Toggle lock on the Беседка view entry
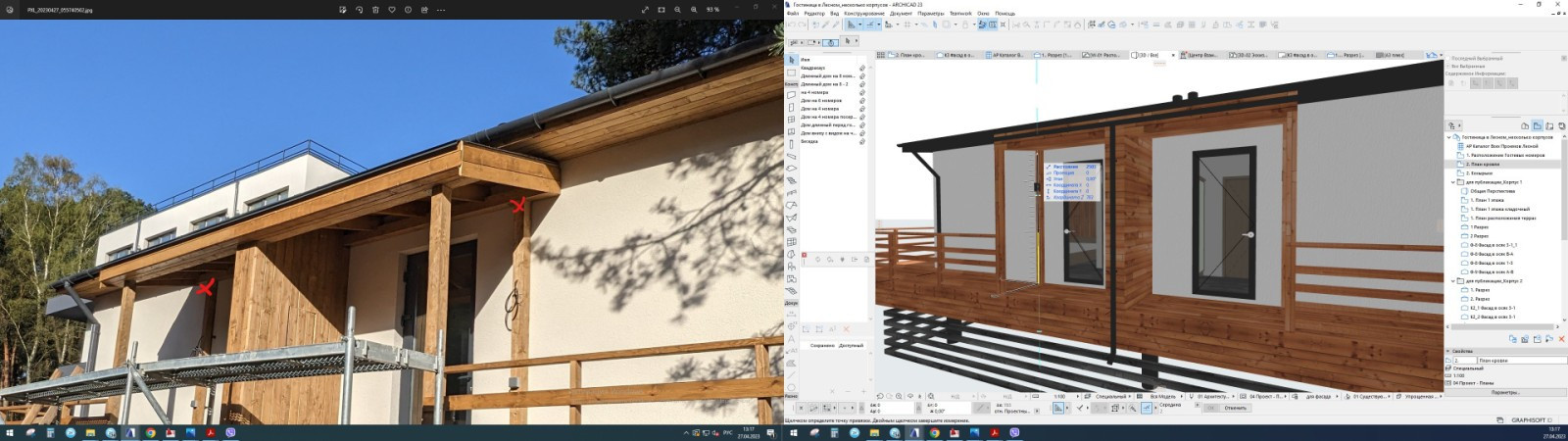 (862, 141)
